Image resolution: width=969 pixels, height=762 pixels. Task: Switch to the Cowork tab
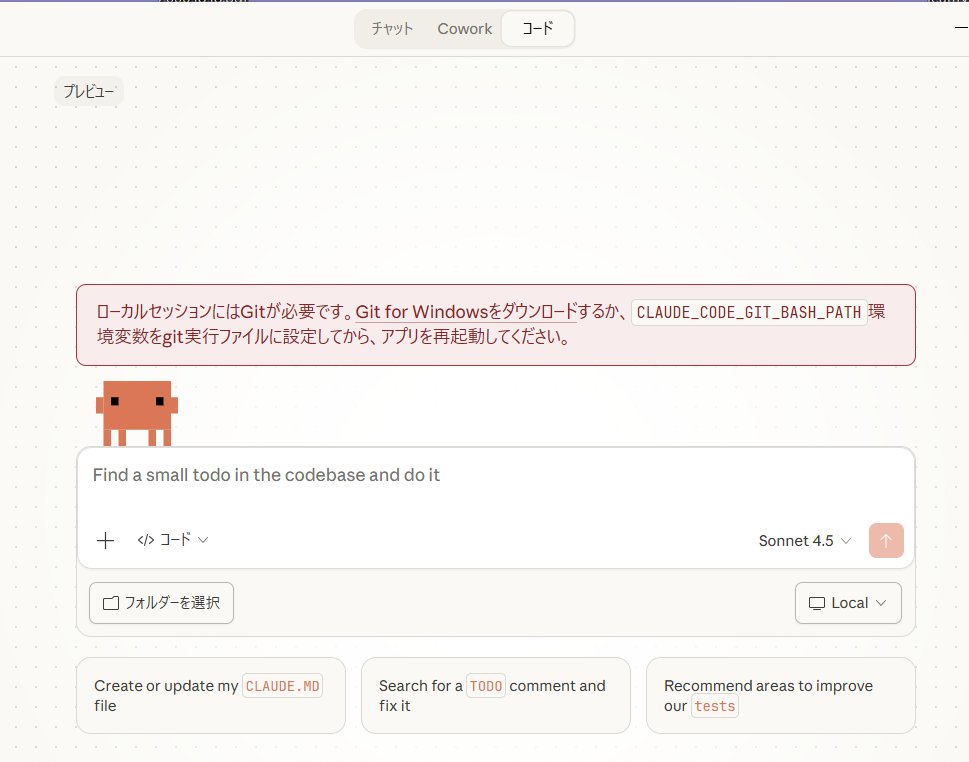point(464,28)
